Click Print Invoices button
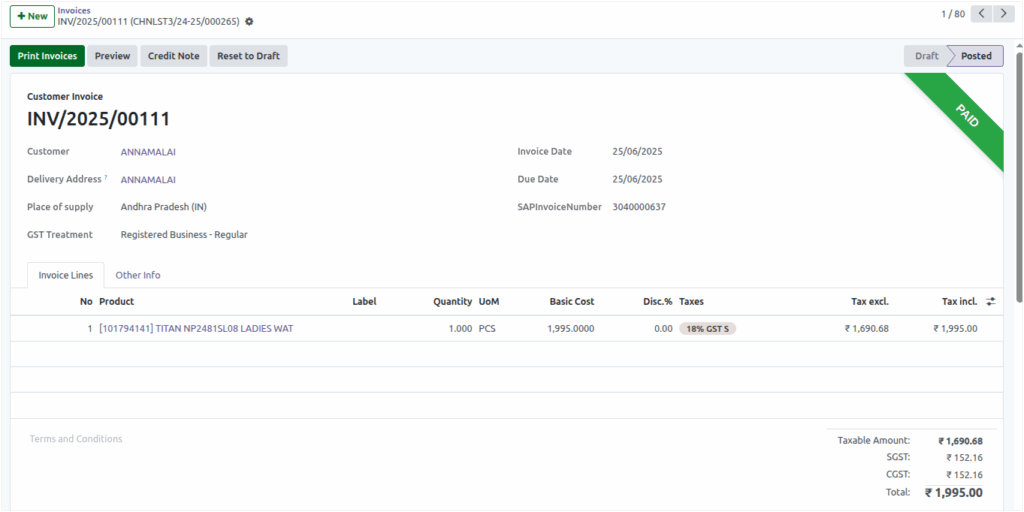1024x512 pixels. pyautogui.click(x=47, y=56)
